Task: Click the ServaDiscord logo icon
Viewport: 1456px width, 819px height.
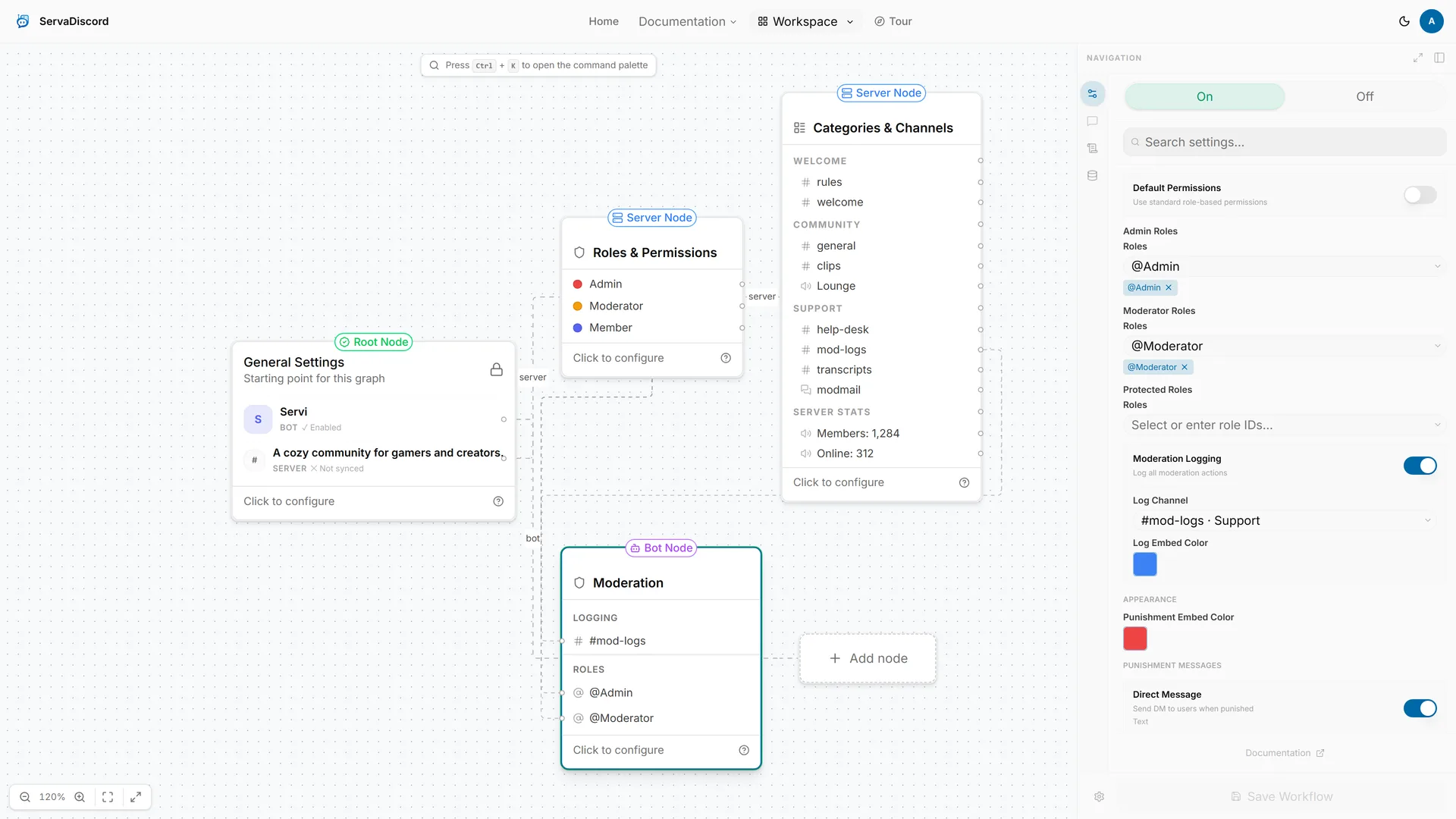Action: 24,21
